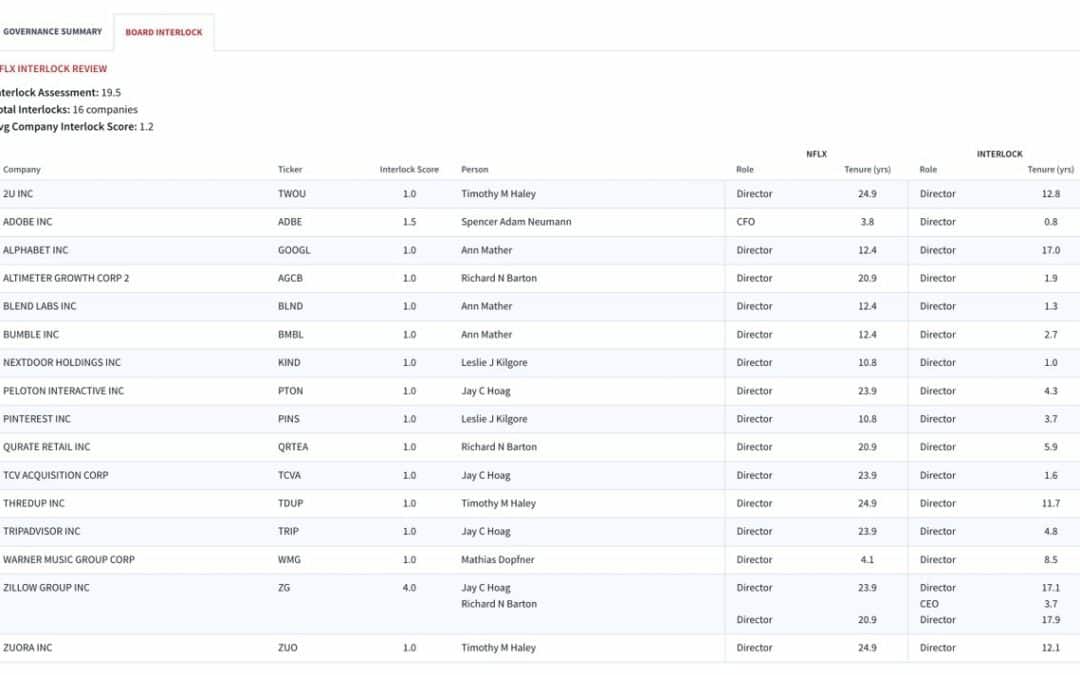Click the ZUO ticker symbol
This screenshot has width=1080, height=675.
click(288, 648)
